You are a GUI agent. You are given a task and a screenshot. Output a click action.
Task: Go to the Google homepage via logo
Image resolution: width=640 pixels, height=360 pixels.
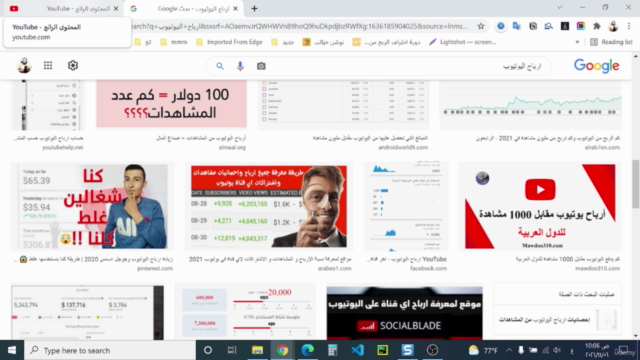click(597, 66)
